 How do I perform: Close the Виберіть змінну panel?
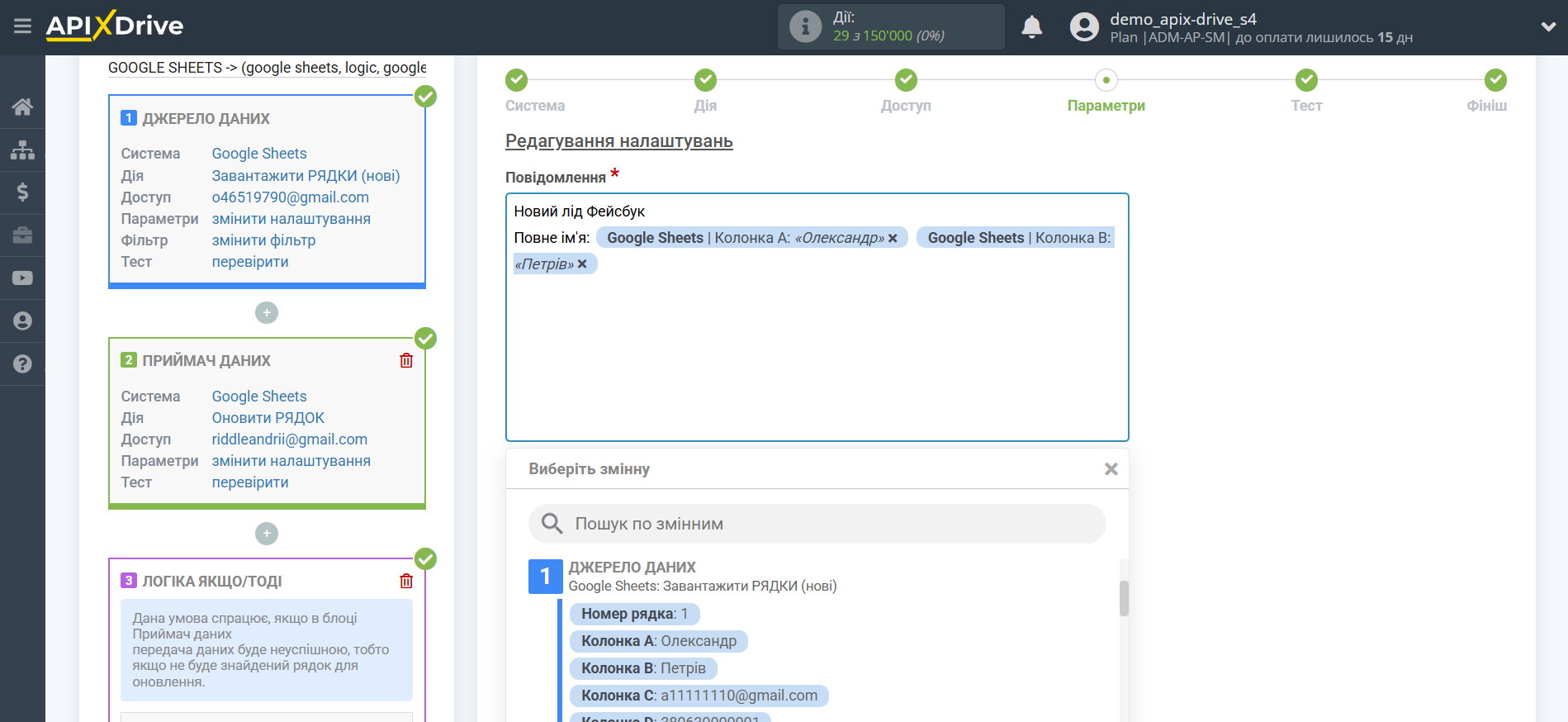(1111, 469)
